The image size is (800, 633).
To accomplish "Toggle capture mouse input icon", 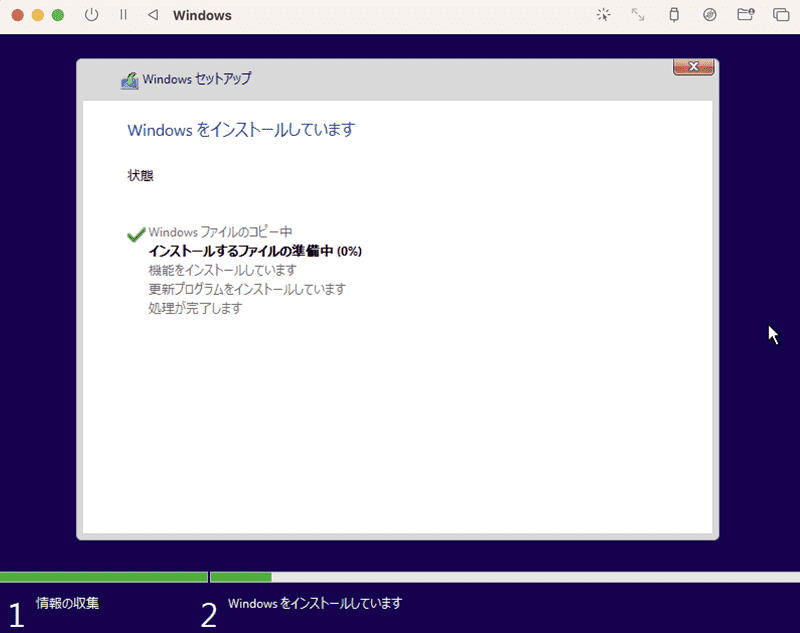I will coord(604,15).
